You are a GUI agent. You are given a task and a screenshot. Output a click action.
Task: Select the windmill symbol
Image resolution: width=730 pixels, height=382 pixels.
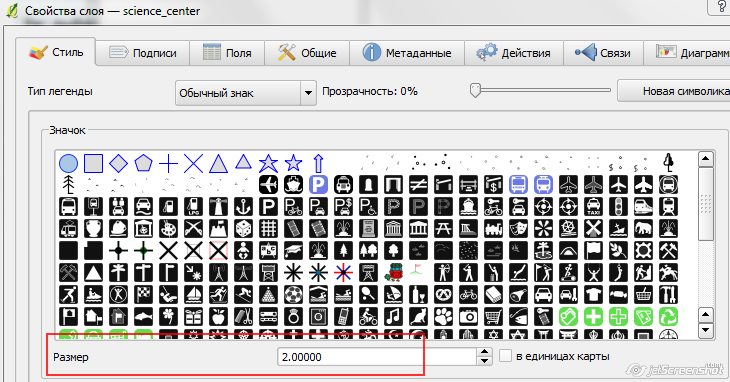(594, 228)
